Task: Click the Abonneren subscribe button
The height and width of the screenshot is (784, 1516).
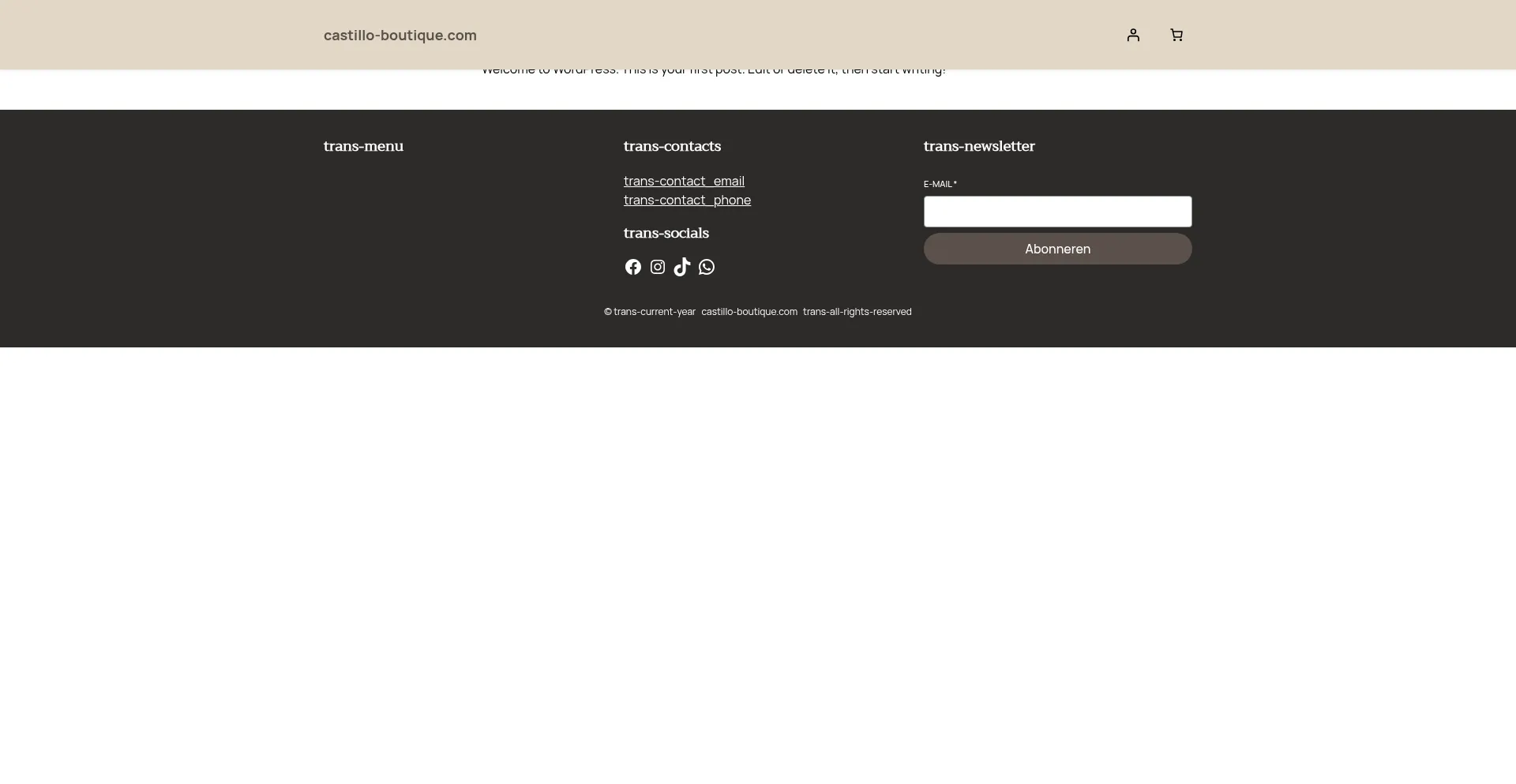Action: click(x=1057, y=249)
